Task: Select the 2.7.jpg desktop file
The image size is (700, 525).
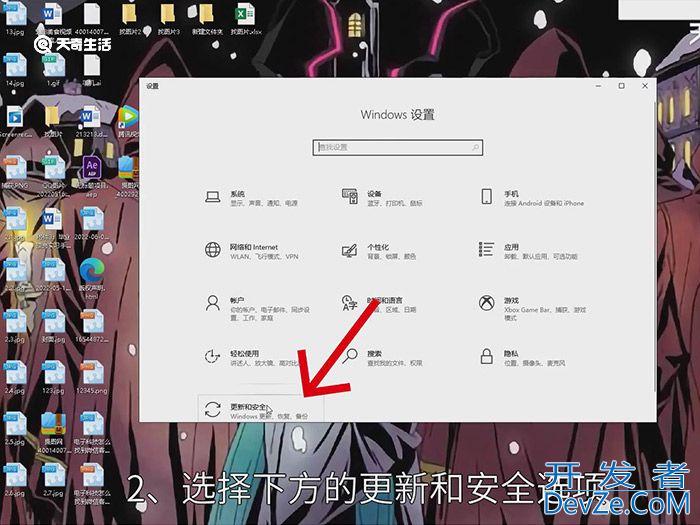Action: click(x=54, y=480)
